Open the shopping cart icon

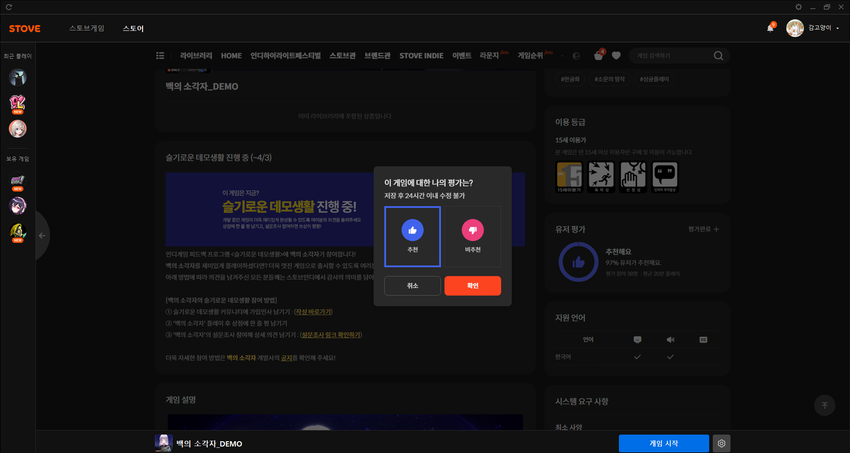tap(598, 55)
